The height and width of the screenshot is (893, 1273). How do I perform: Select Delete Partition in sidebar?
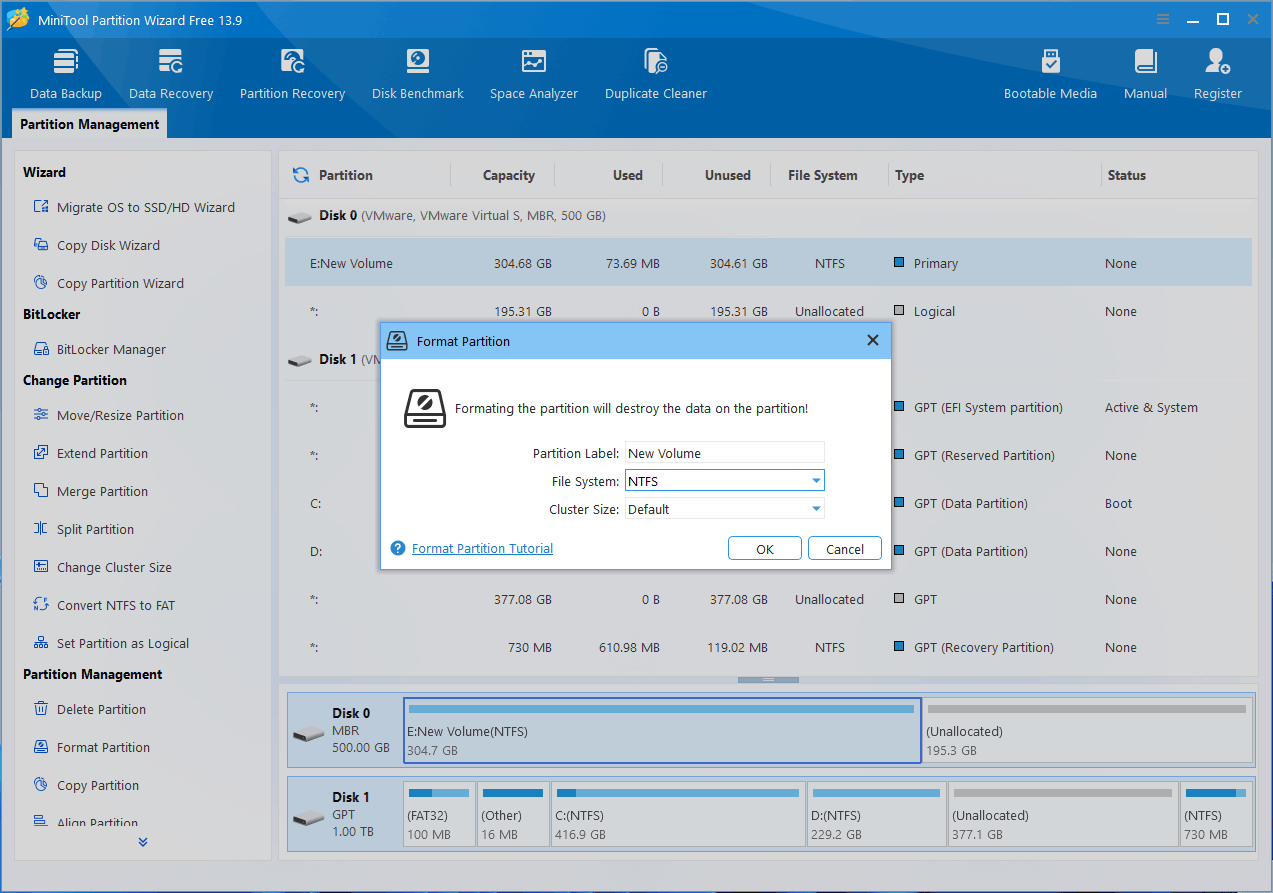pyautogui.click(x=89, y=709)
